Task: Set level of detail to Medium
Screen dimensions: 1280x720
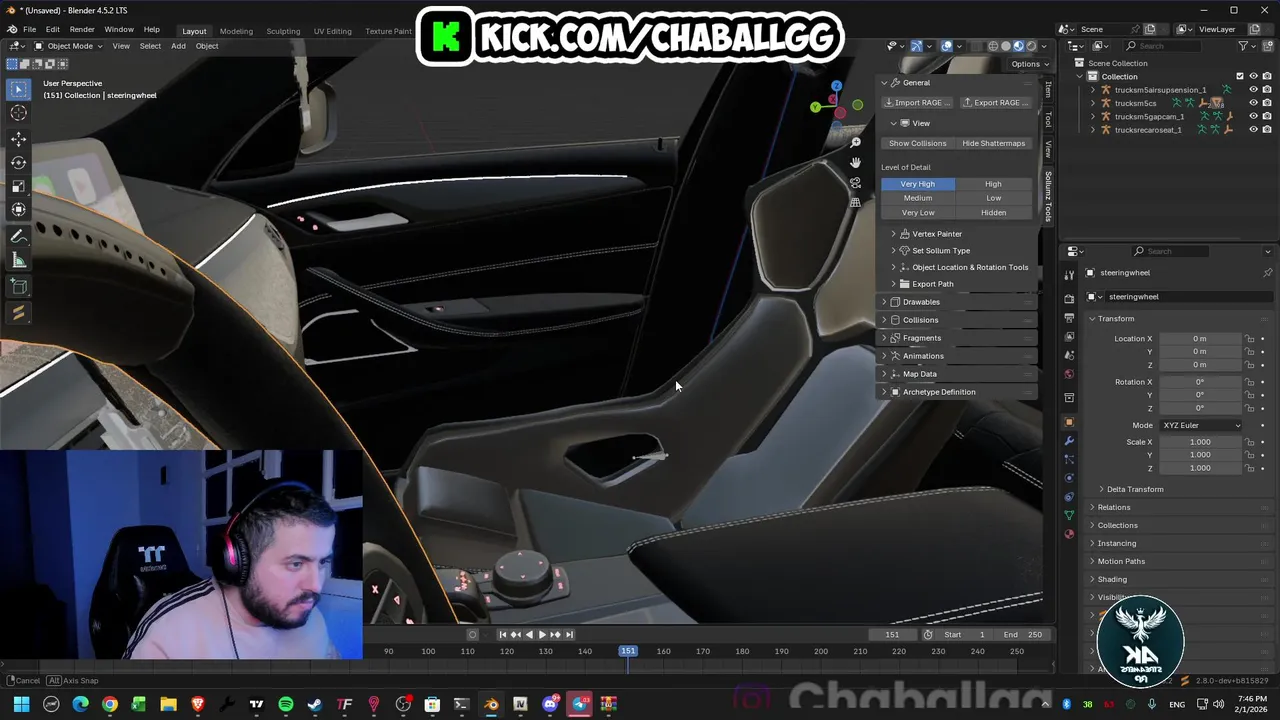Action: [x=917, y=198]
